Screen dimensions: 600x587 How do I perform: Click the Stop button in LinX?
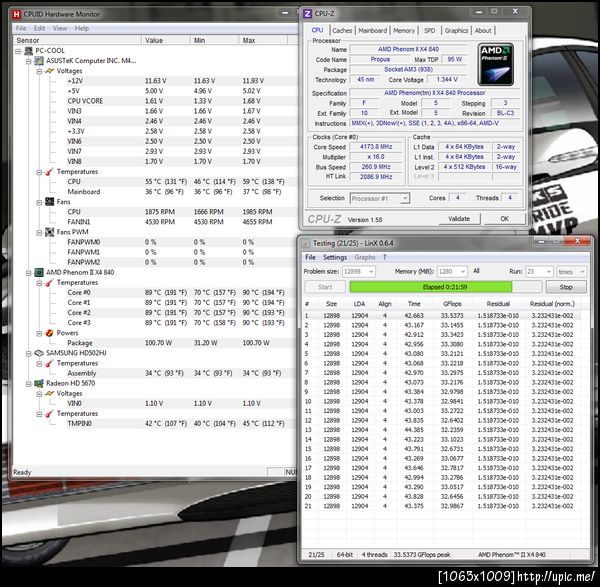point(566,287)
